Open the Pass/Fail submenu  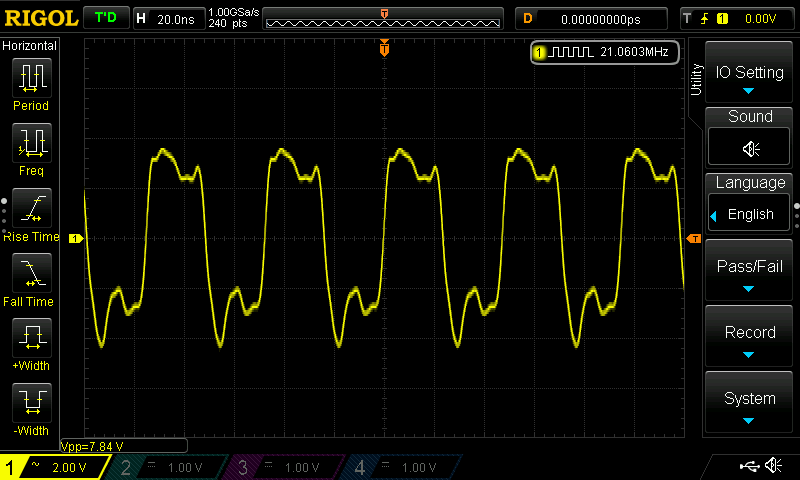click(x=749, y=270)
